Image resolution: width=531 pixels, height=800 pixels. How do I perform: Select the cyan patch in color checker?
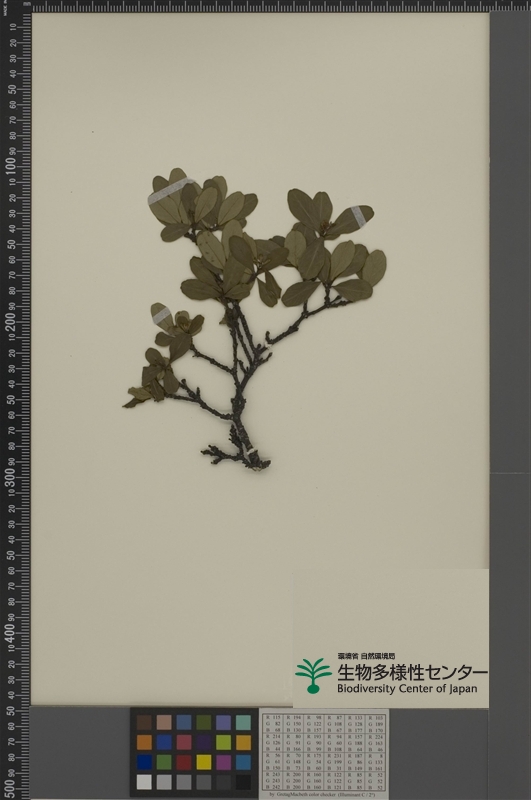243,762
